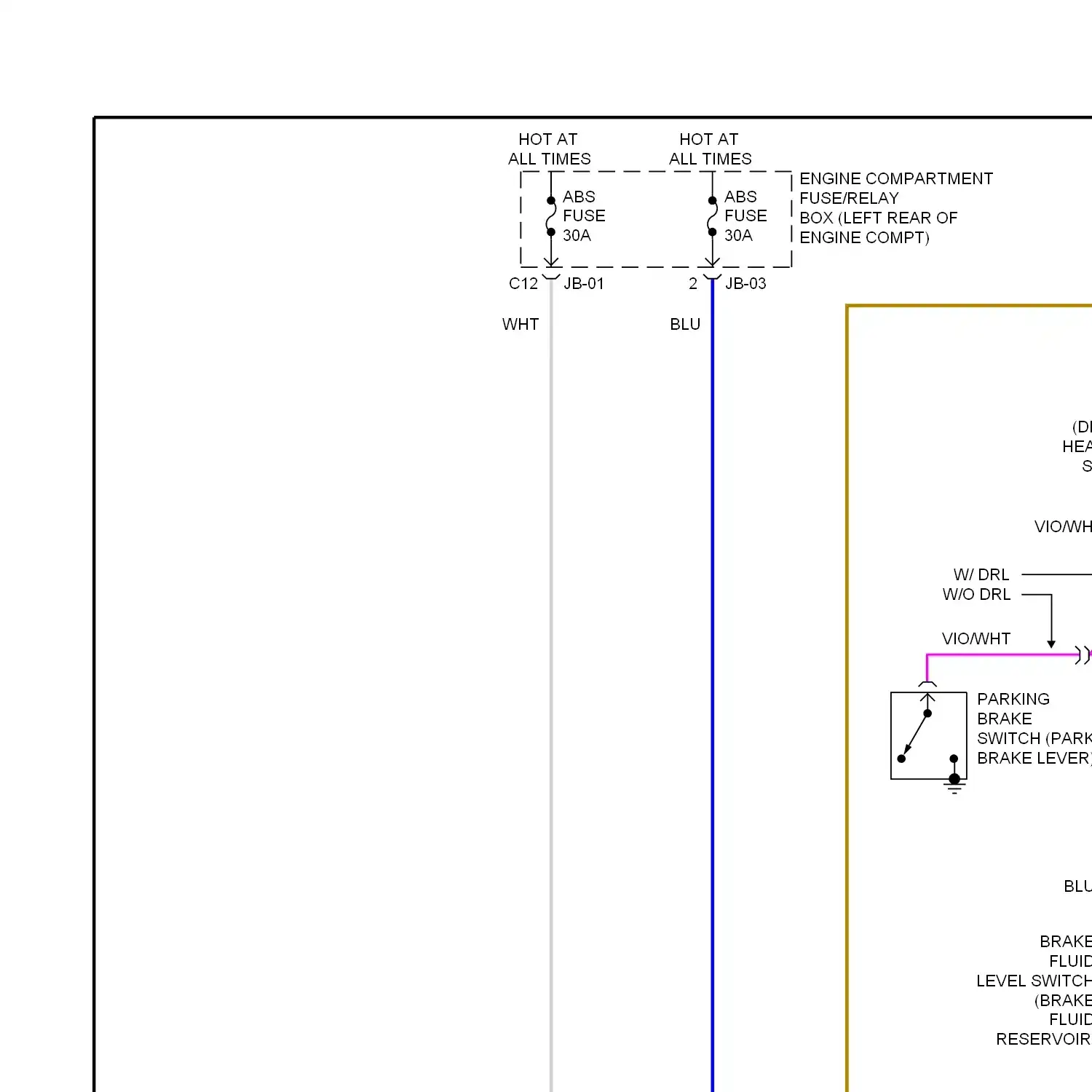Select the blue vertical wire from JB-03
1092x1092 pixels.
click(x=712, y=684)
